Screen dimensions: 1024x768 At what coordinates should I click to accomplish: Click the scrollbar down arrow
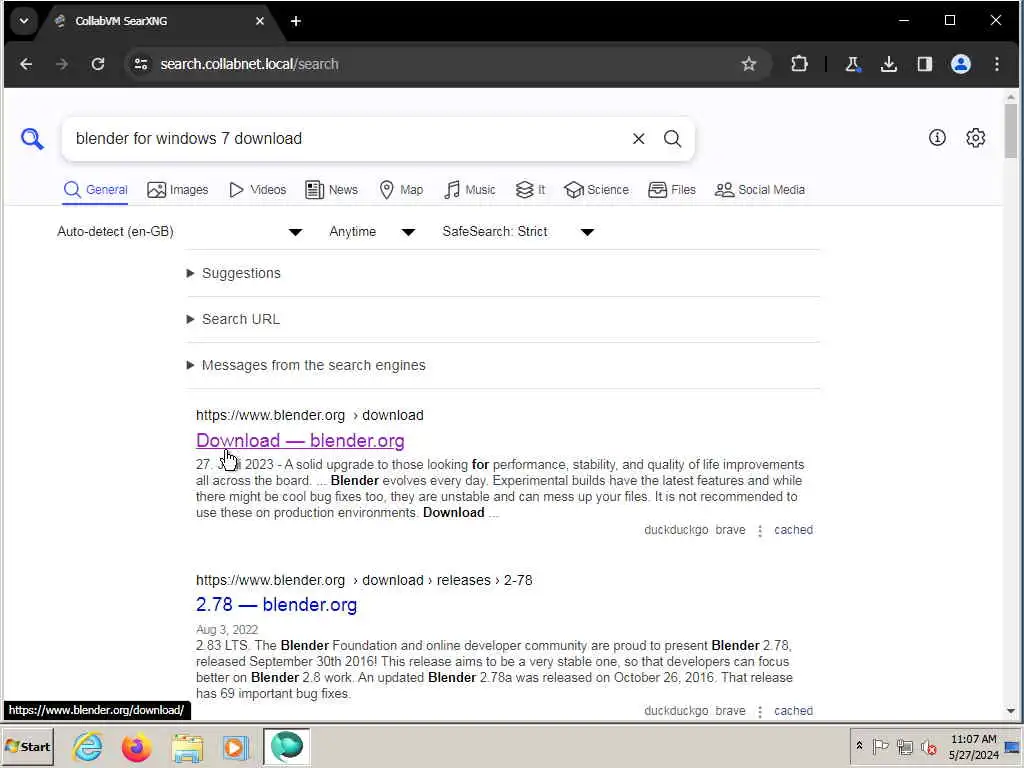[1011, 711]
